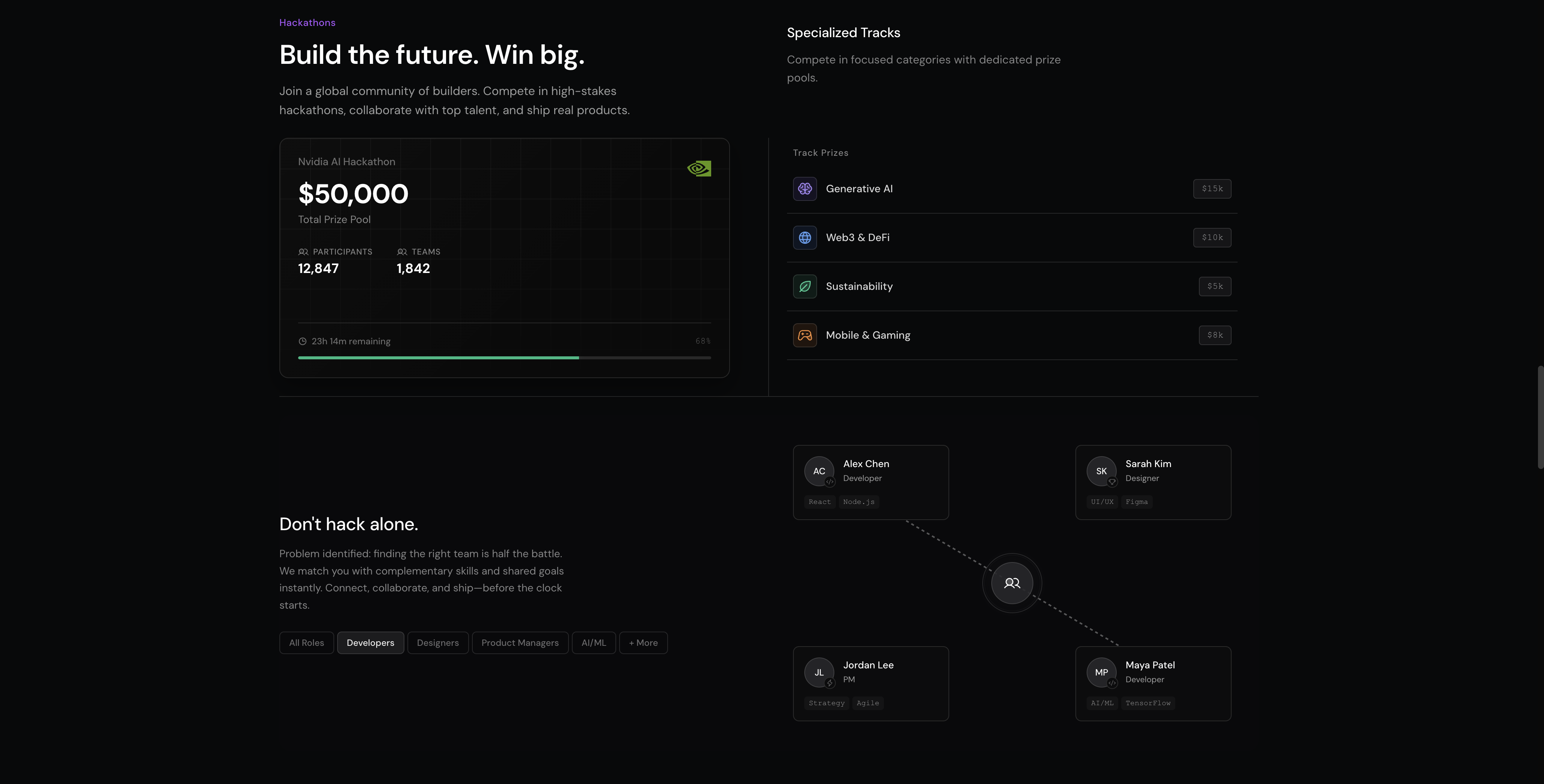Select the Track Prizes heading
This screenshot has width=1544, height=784.
click(820, 153)
